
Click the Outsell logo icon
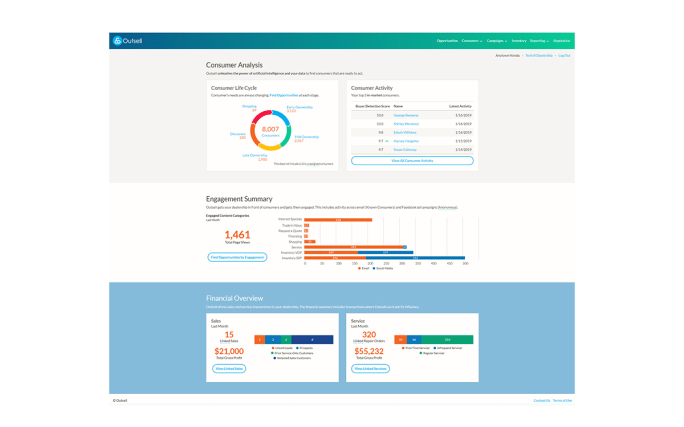pos(117,41)
